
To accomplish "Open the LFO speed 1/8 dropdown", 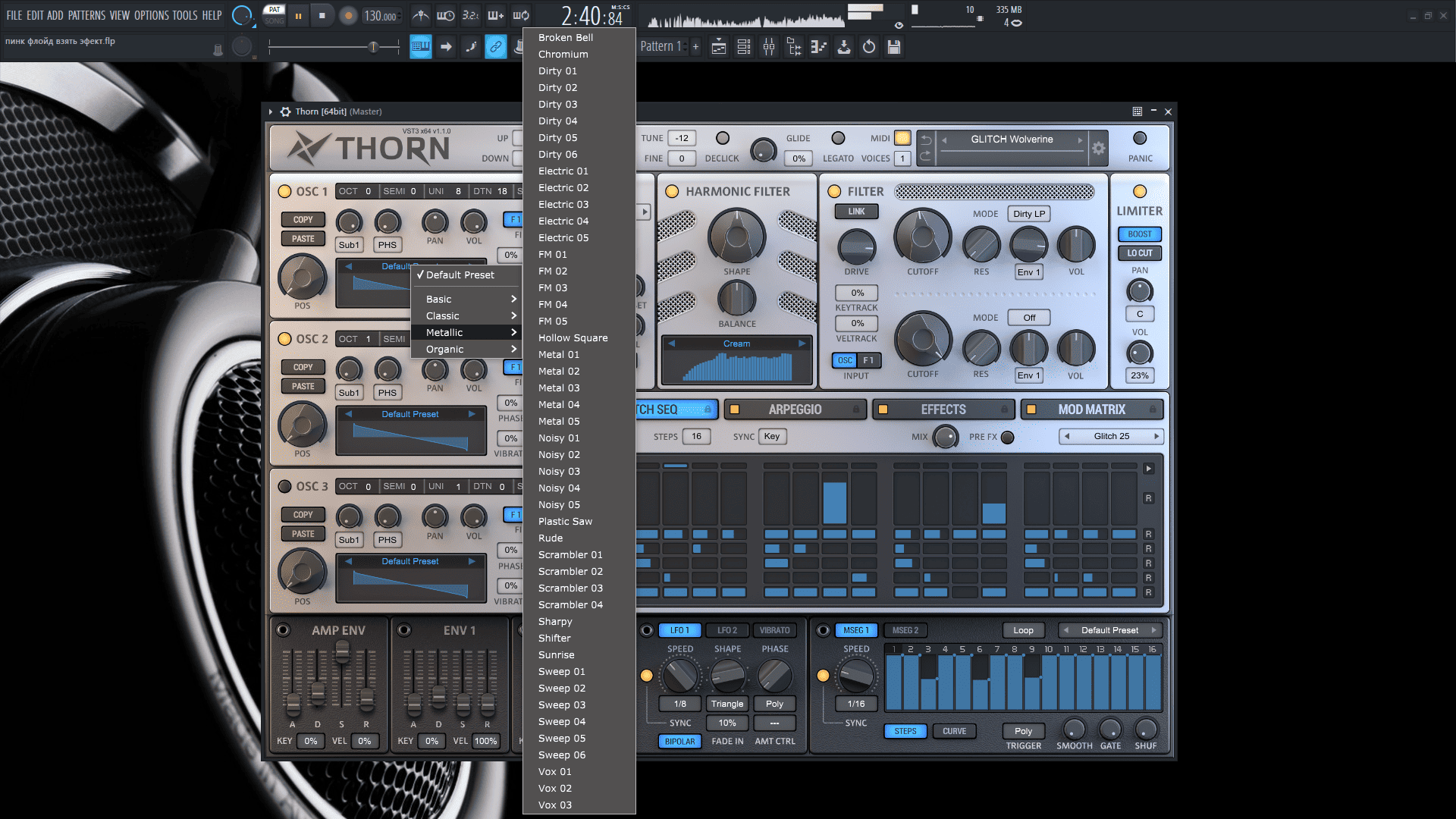I will click(x=680, y=704).
